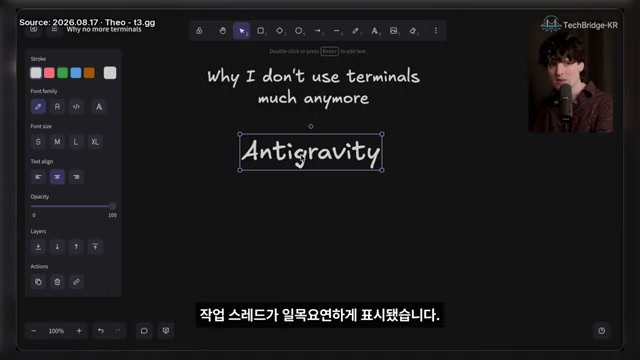Select the Pencil draw tool

(356, 31)
